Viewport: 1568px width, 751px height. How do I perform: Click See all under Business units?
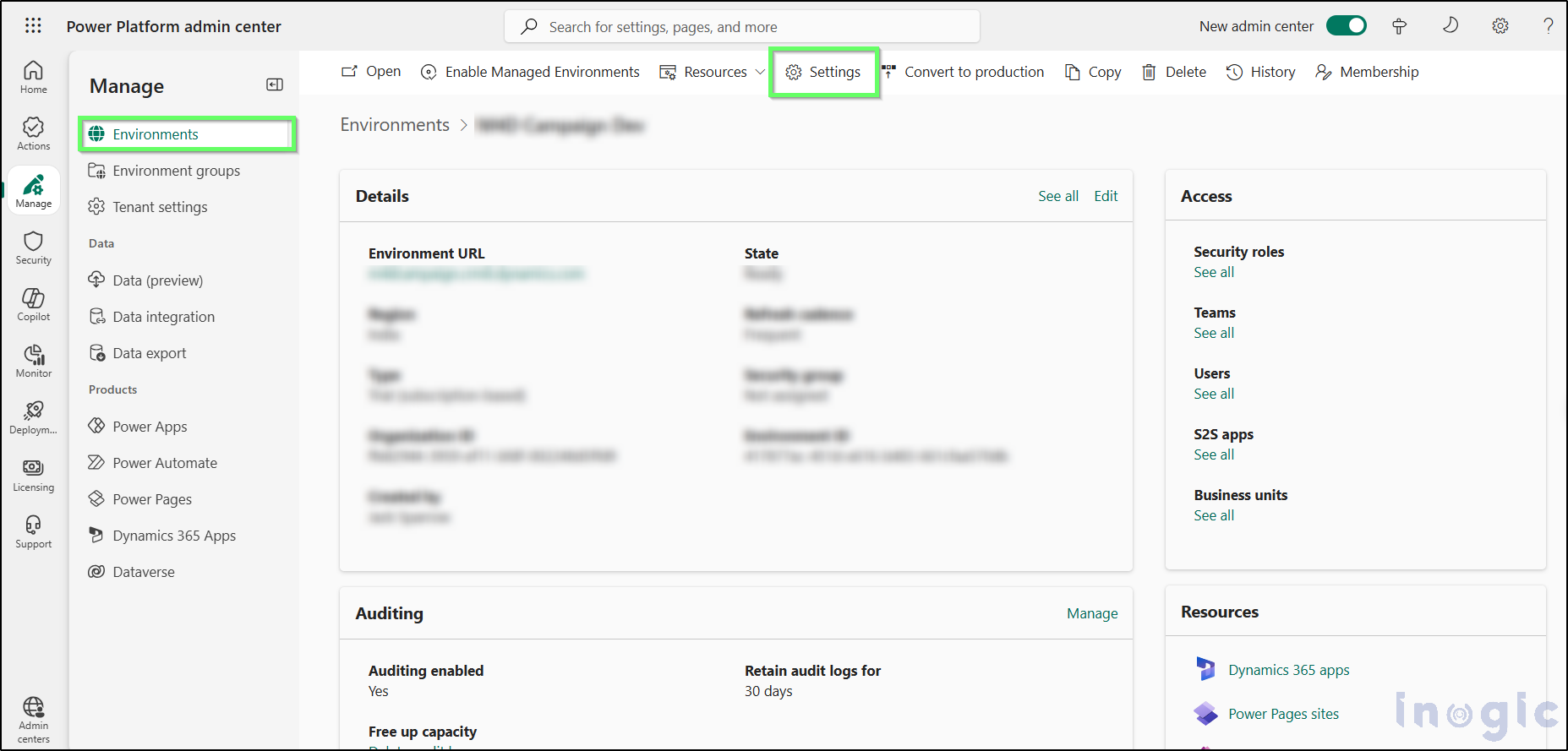1214,515
